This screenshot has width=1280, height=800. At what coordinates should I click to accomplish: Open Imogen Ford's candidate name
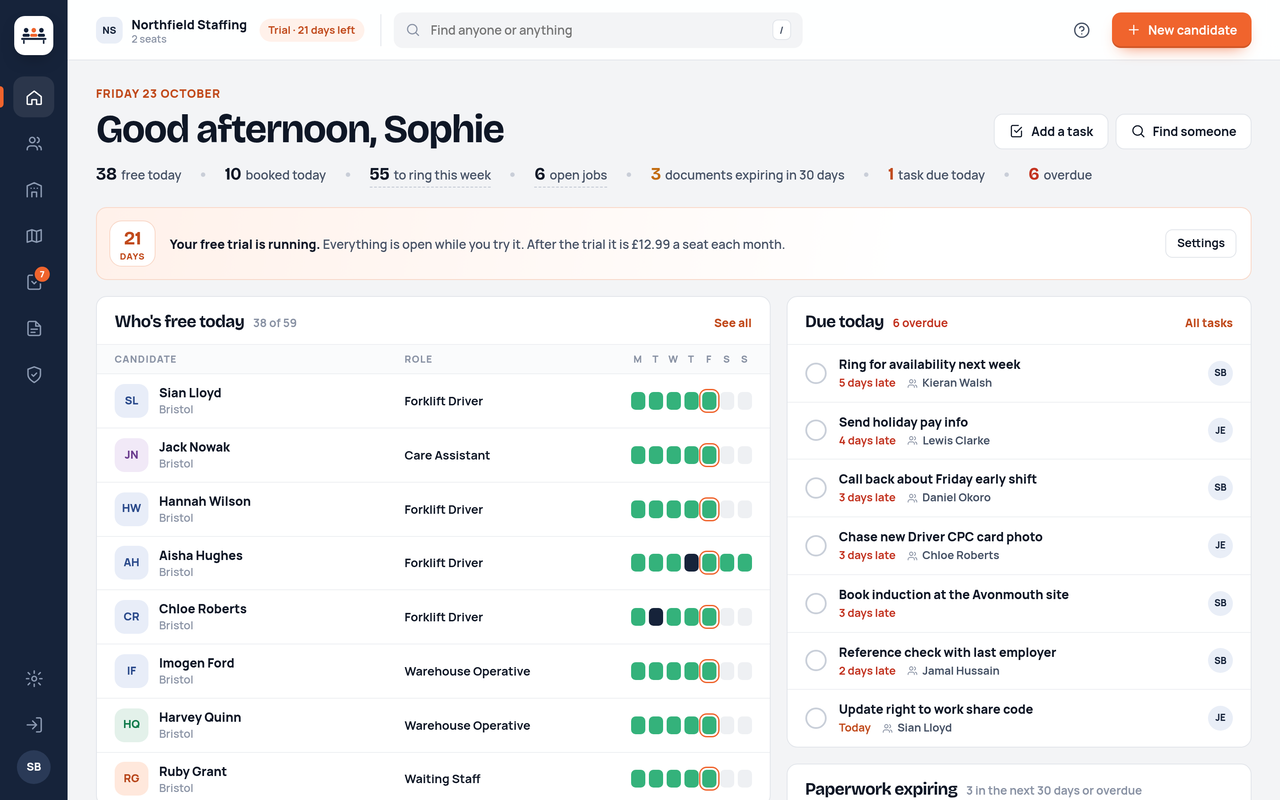[197, 663]
